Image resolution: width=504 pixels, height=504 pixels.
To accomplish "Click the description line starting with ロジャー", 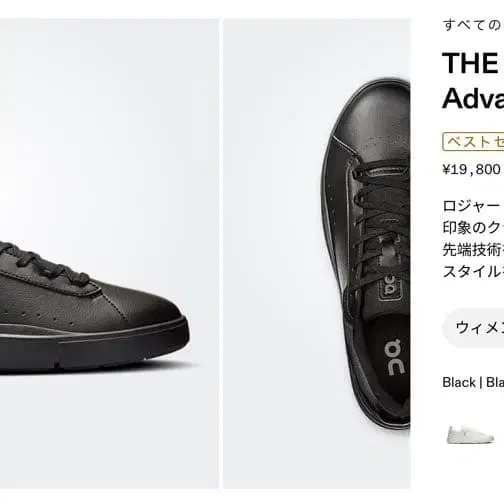I will (473, 206).
